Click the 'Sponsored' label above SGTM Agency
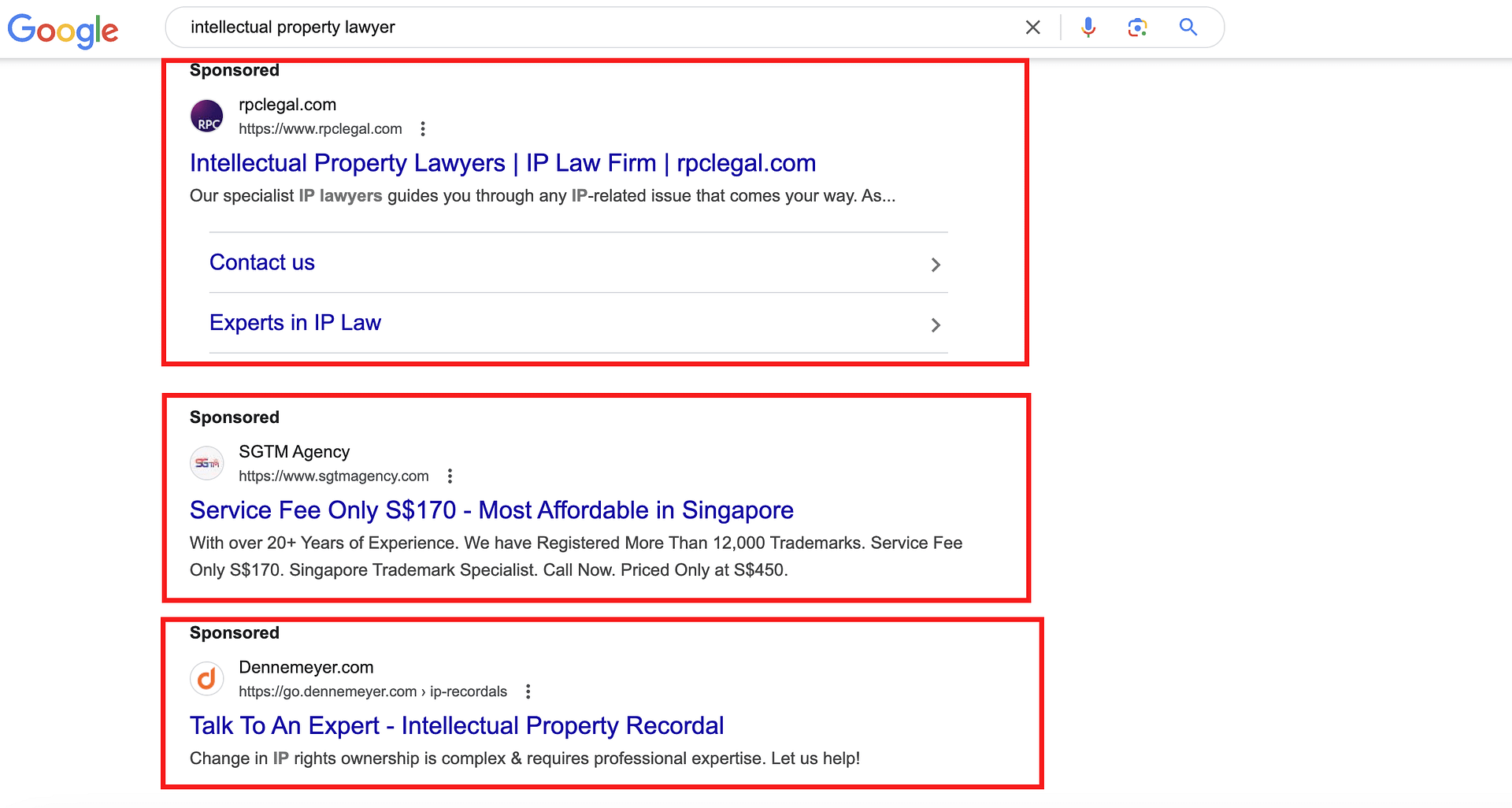 pos(235,417)
